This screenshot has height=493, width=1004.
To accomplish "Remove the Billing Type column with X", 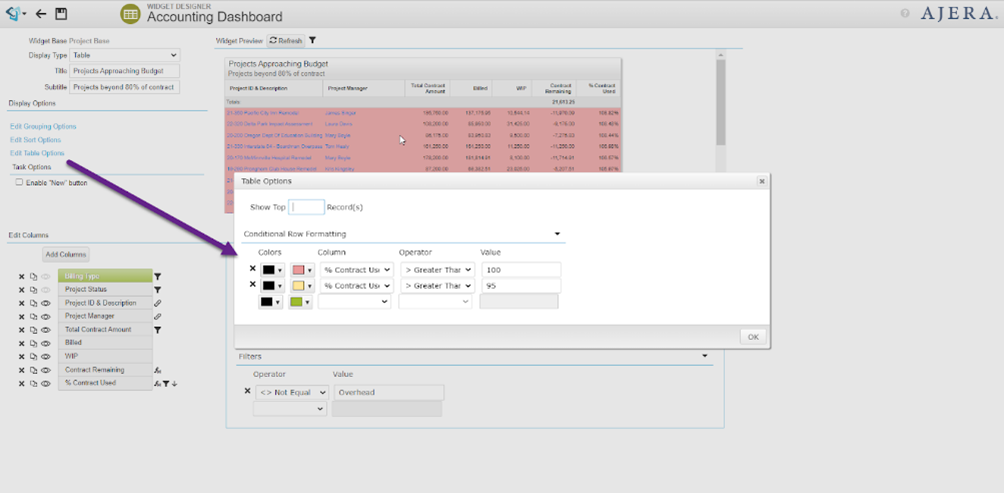I will [x=21, y=277].
